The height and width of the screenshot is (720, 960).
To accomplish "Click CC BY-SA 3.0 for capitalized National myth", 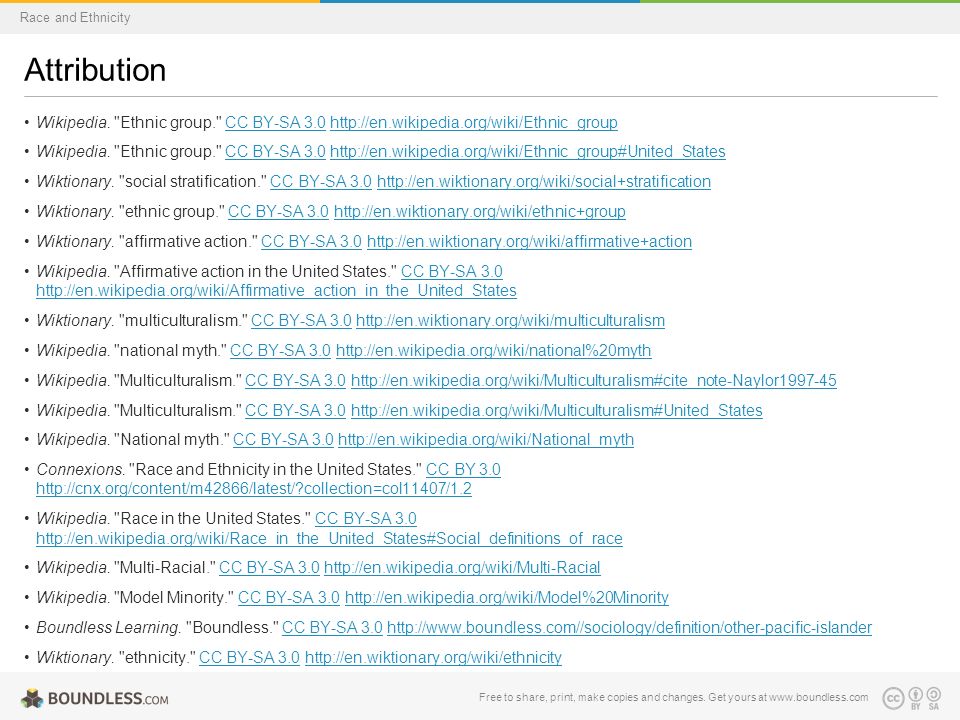I will click(283, 440).
